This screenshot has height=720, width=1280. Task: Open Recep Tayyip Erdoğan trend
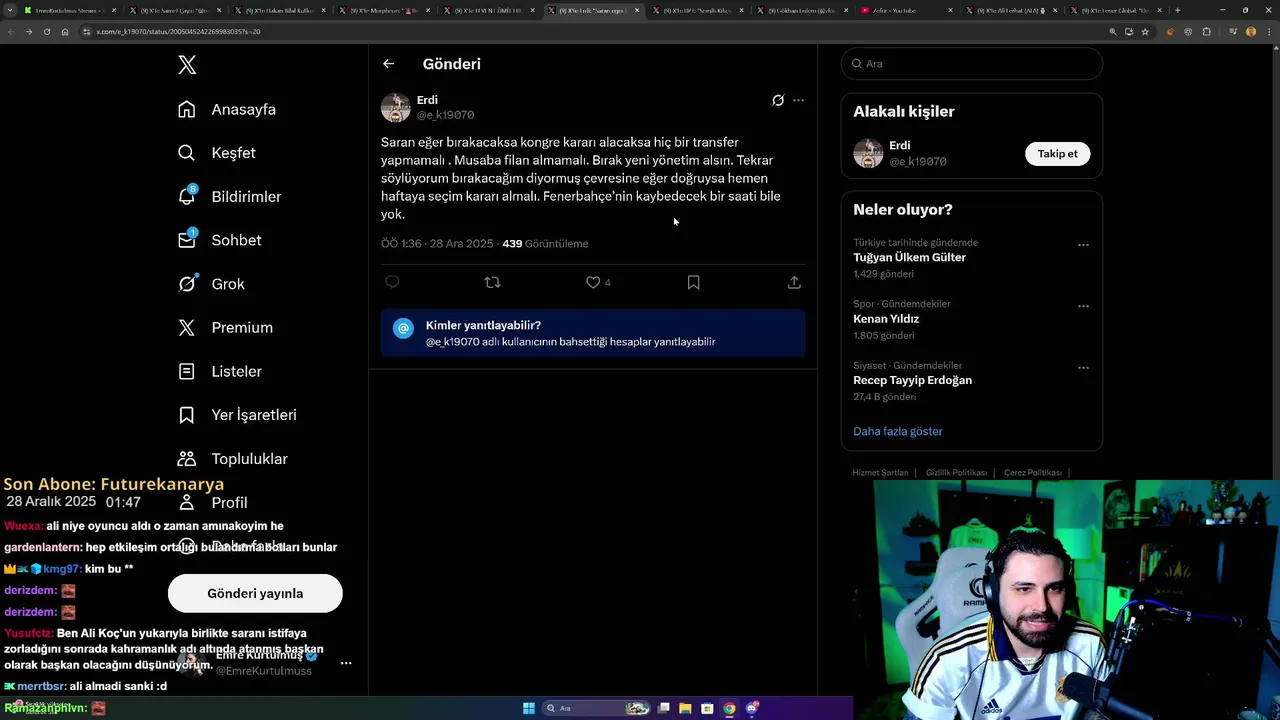912,380
